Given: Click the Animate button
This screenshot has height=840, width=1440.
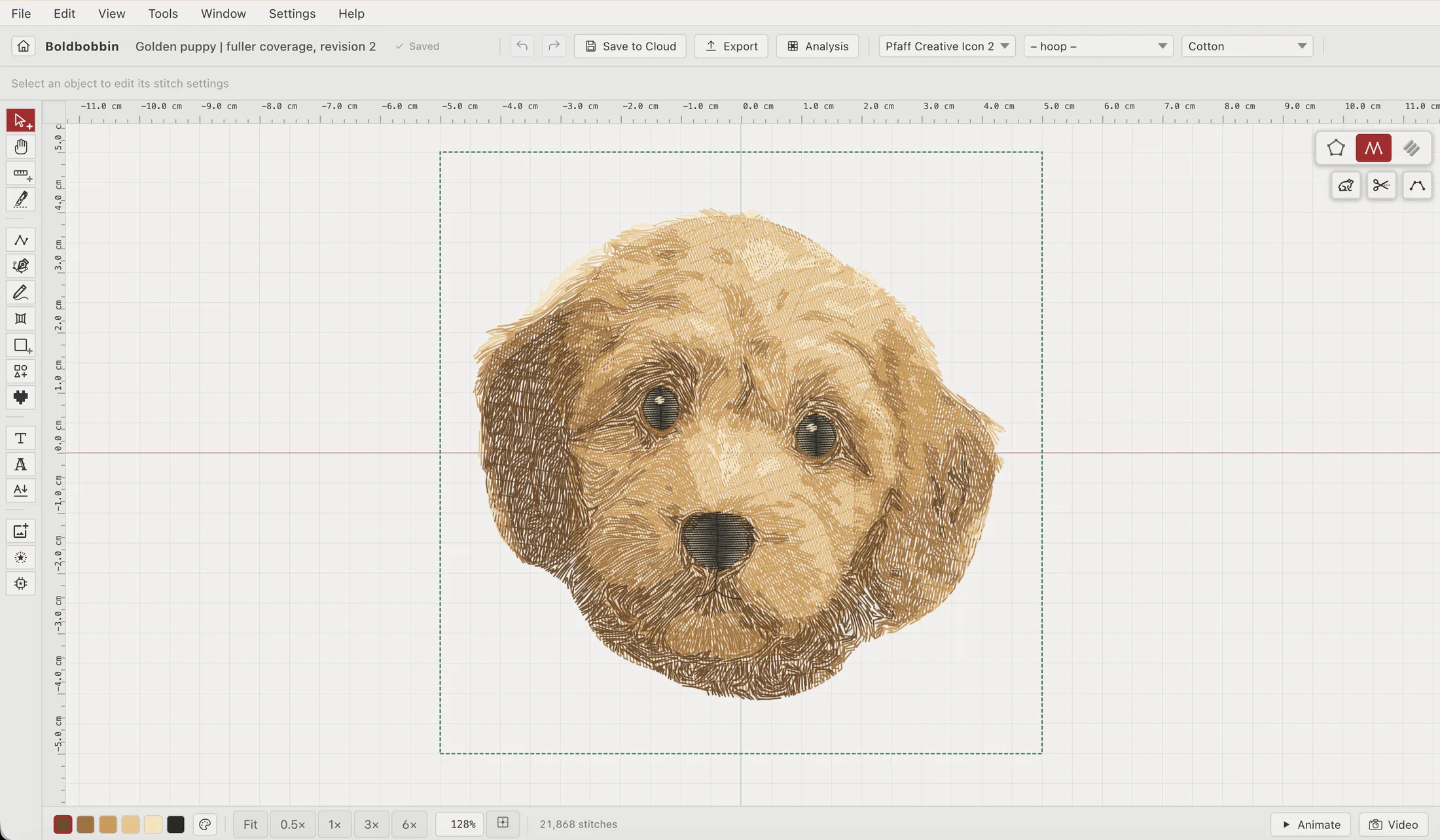Looking at the screenshot, I should pyautogui.click(x=1311, y=825).
